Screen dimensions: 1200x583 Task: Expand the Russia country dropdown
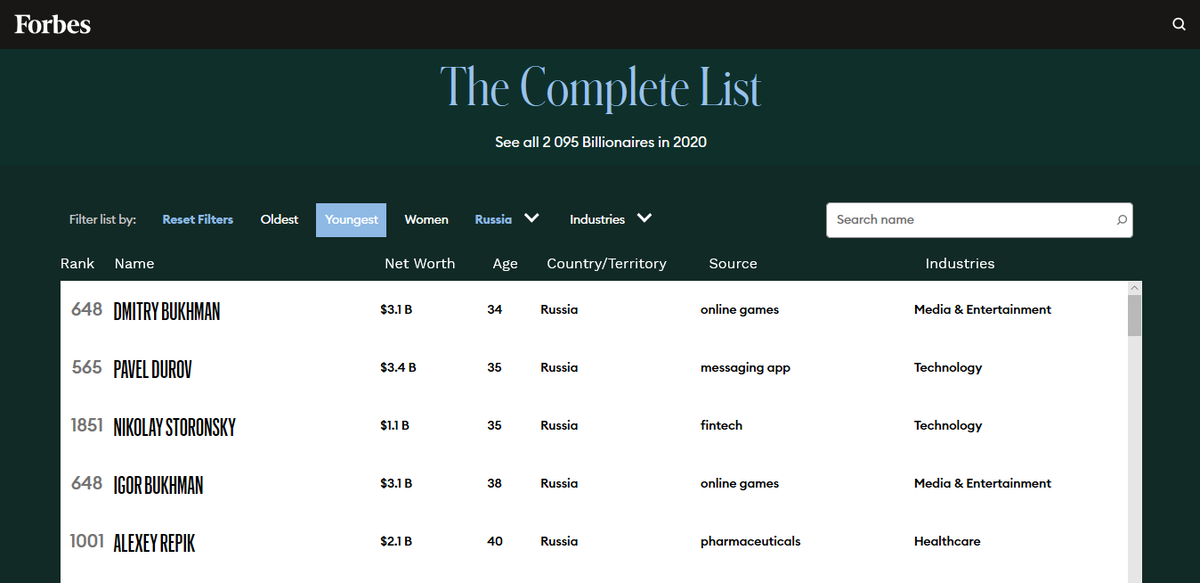click(x=507, y=219)
